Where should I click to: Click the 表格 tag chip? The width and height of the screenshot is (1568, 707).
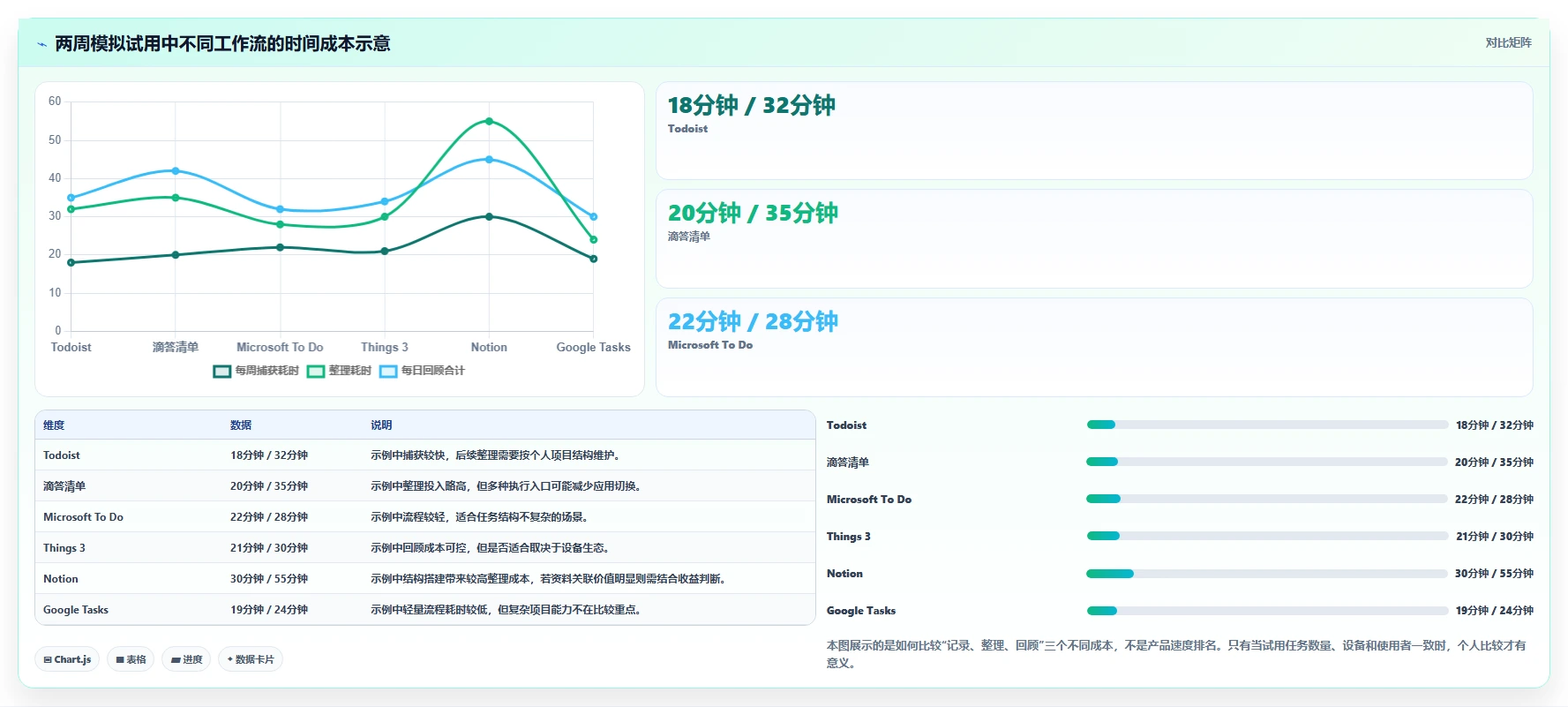click(131, 659)
